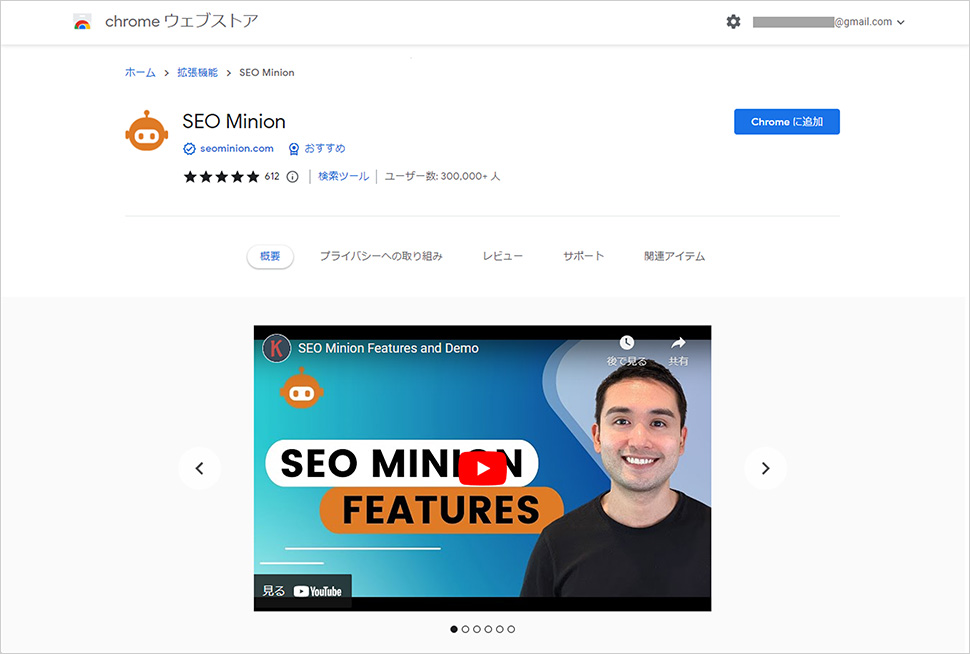Image resolution: width=970 pixels, height=654 pixels.
Task: Select the first carousel dot
Action: pyautogui.click(x=454, y=629)
